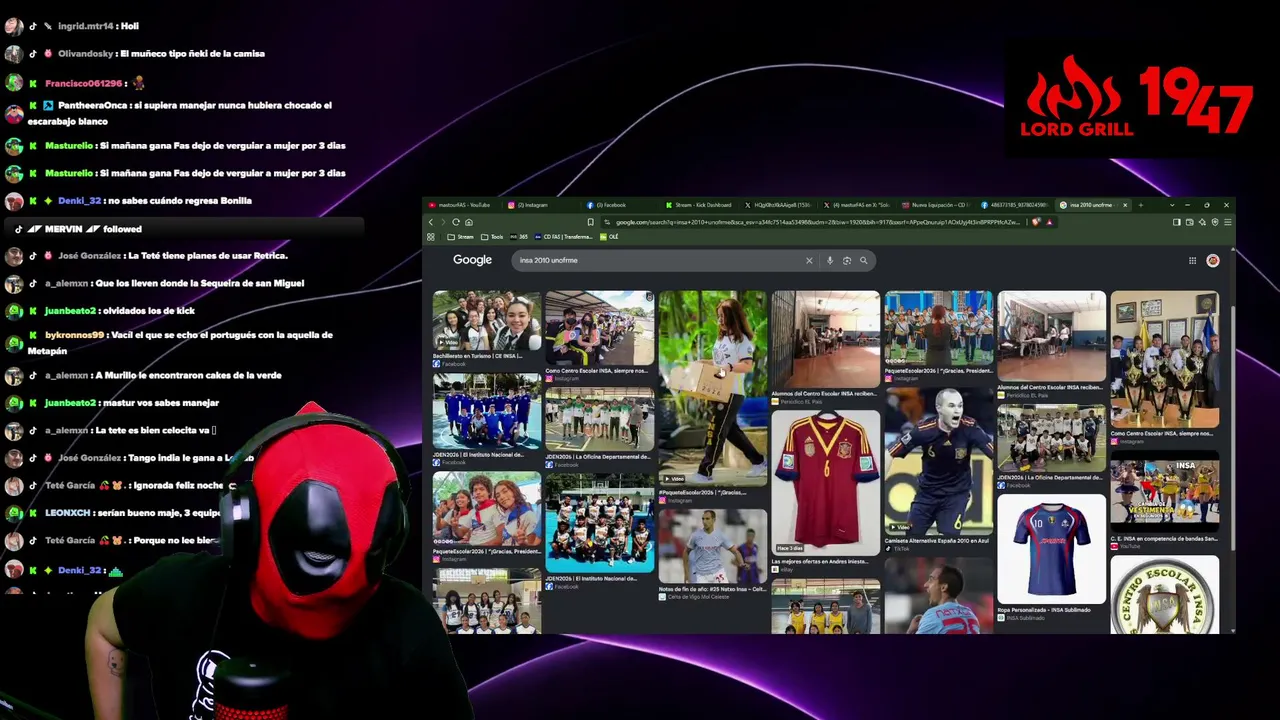Open the JDEN2026 blue team court photo
Image resolution: width=1280 pixels, height=720 pixels.
487,412
